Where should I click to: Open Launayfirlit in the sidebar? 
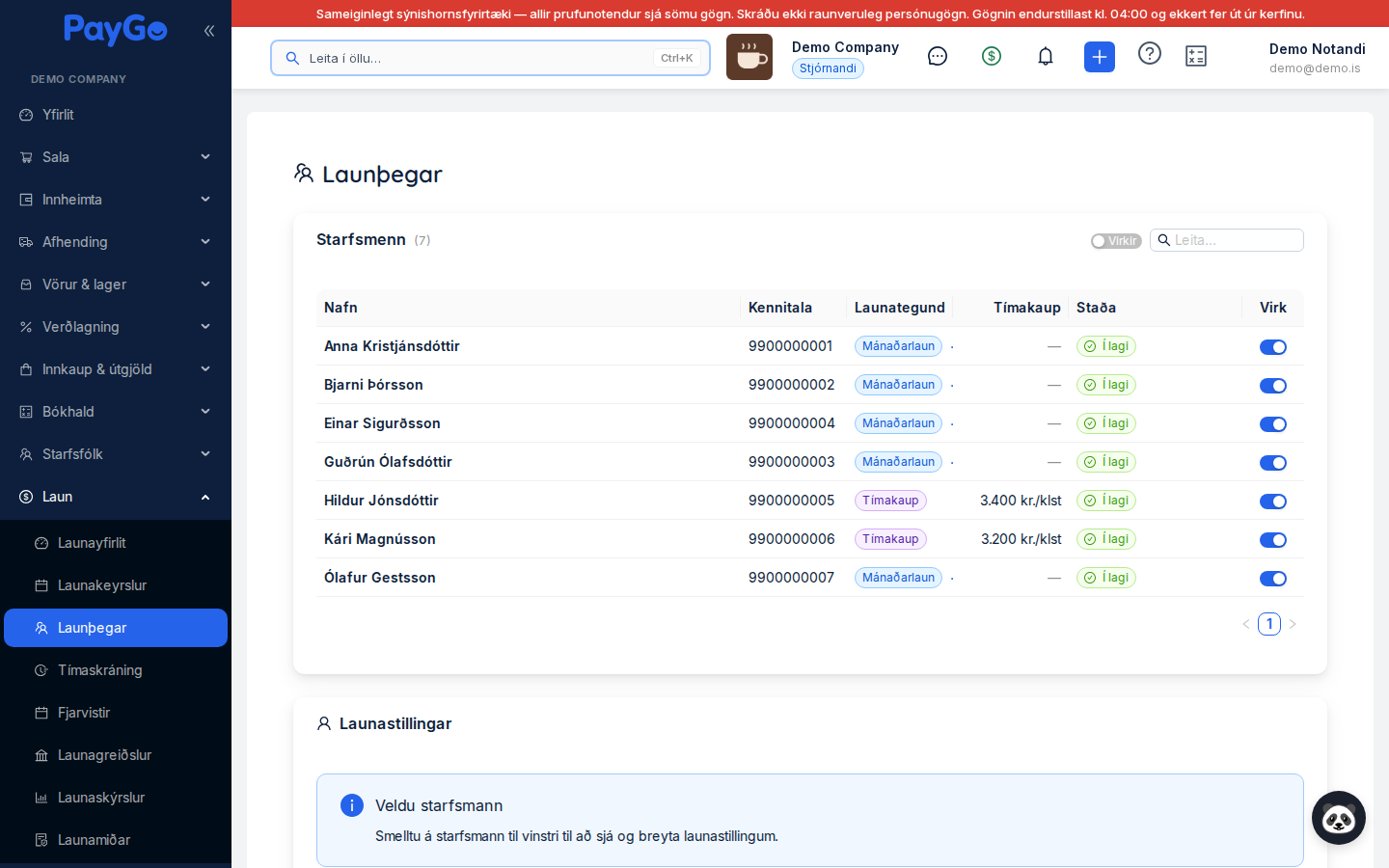[x=116, y=543]
